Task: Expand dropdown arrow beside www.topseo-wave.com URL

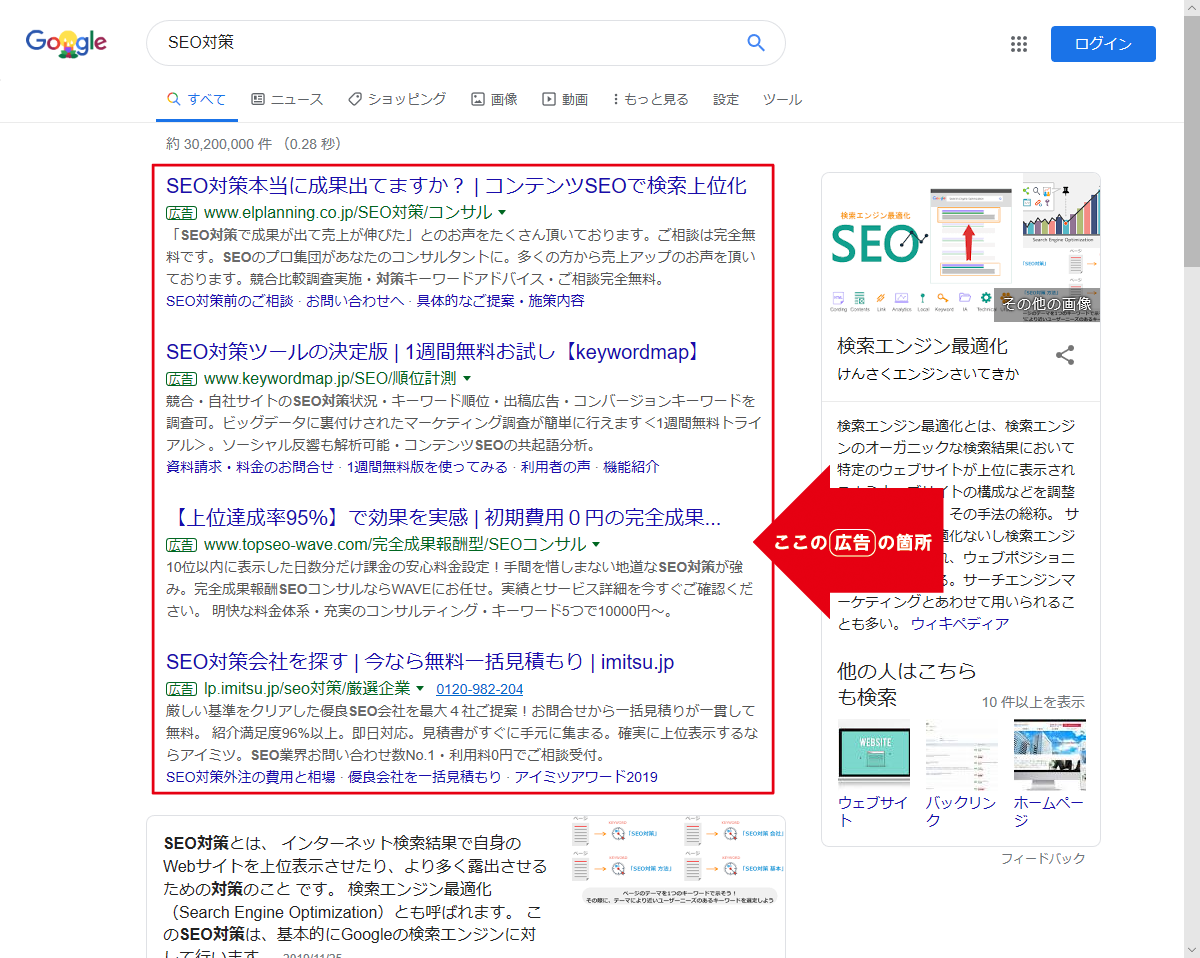Action: point(596,545)
